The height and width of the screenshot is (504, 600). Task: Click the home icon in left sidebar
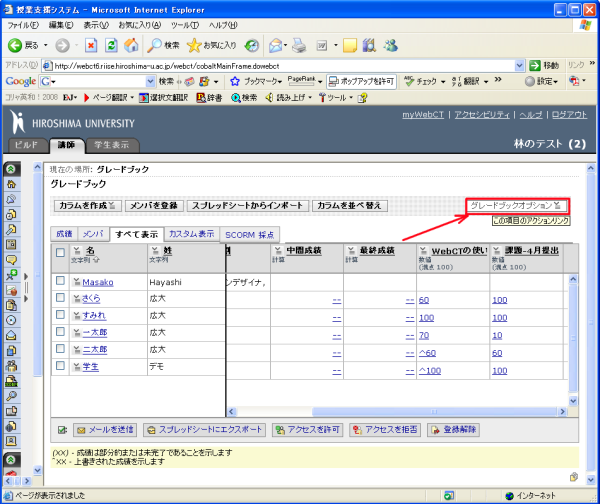click(x=11, y=184)
